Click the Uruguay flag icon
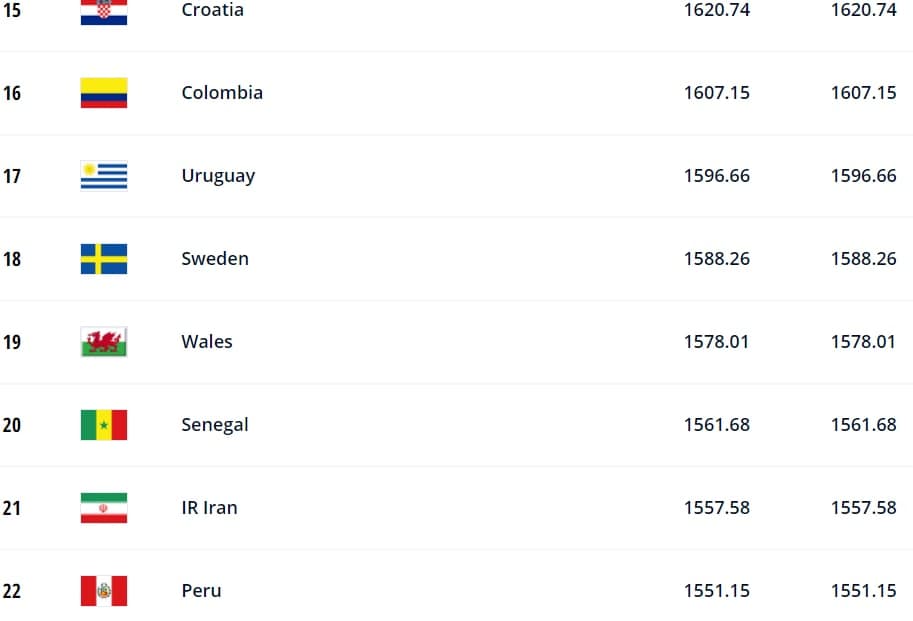This screenshot has height=621, width=913. coord(104,176)
